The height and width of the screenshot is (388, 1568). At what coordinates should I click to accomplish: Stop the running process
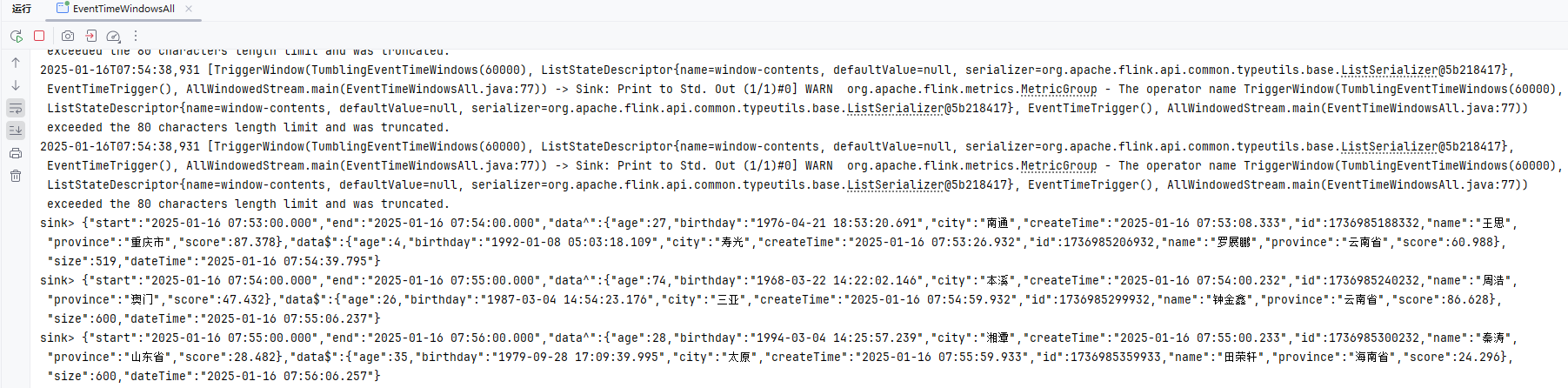coord(39,36)
